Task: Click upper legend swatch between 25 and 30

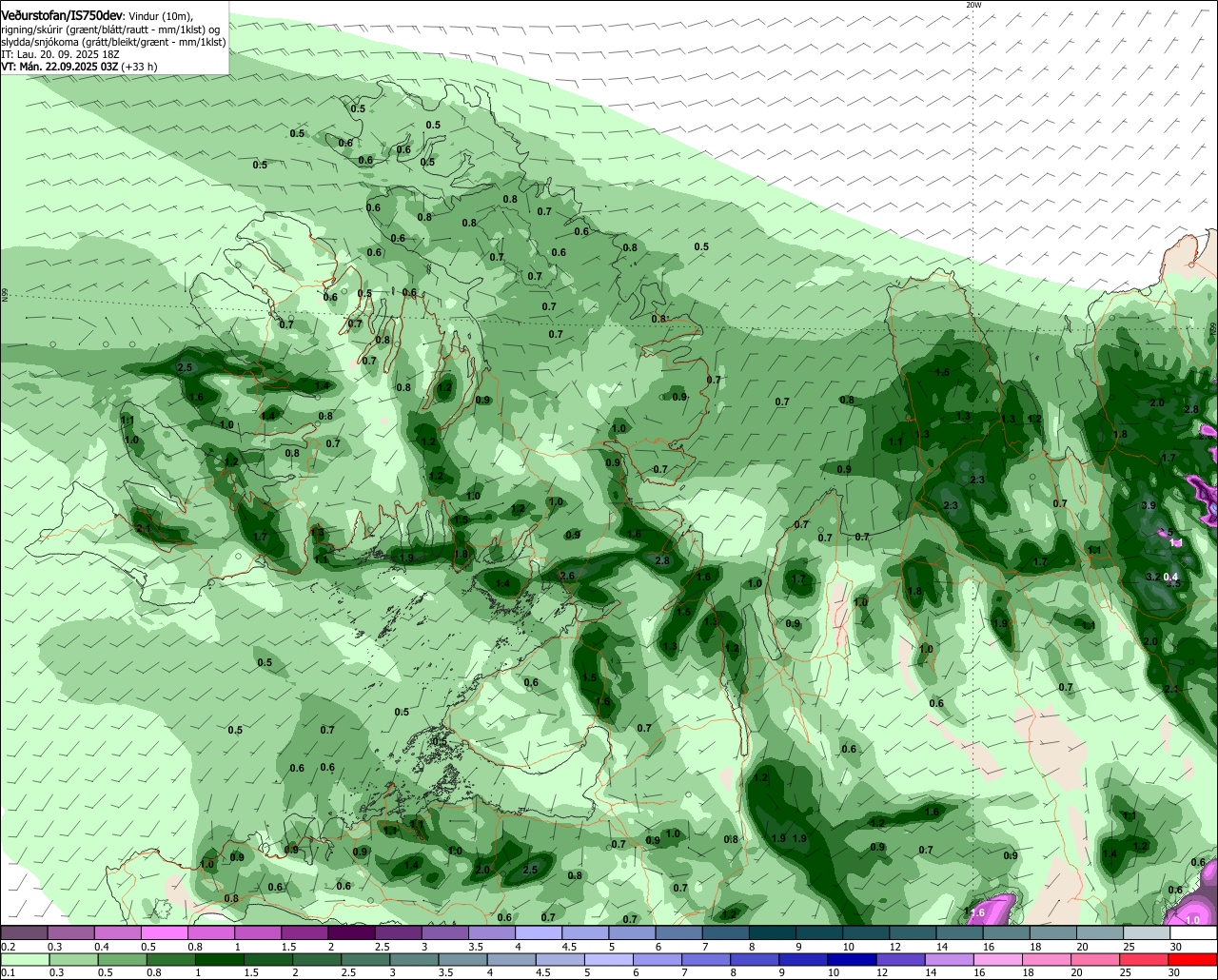Action: tap(1147, 932)
